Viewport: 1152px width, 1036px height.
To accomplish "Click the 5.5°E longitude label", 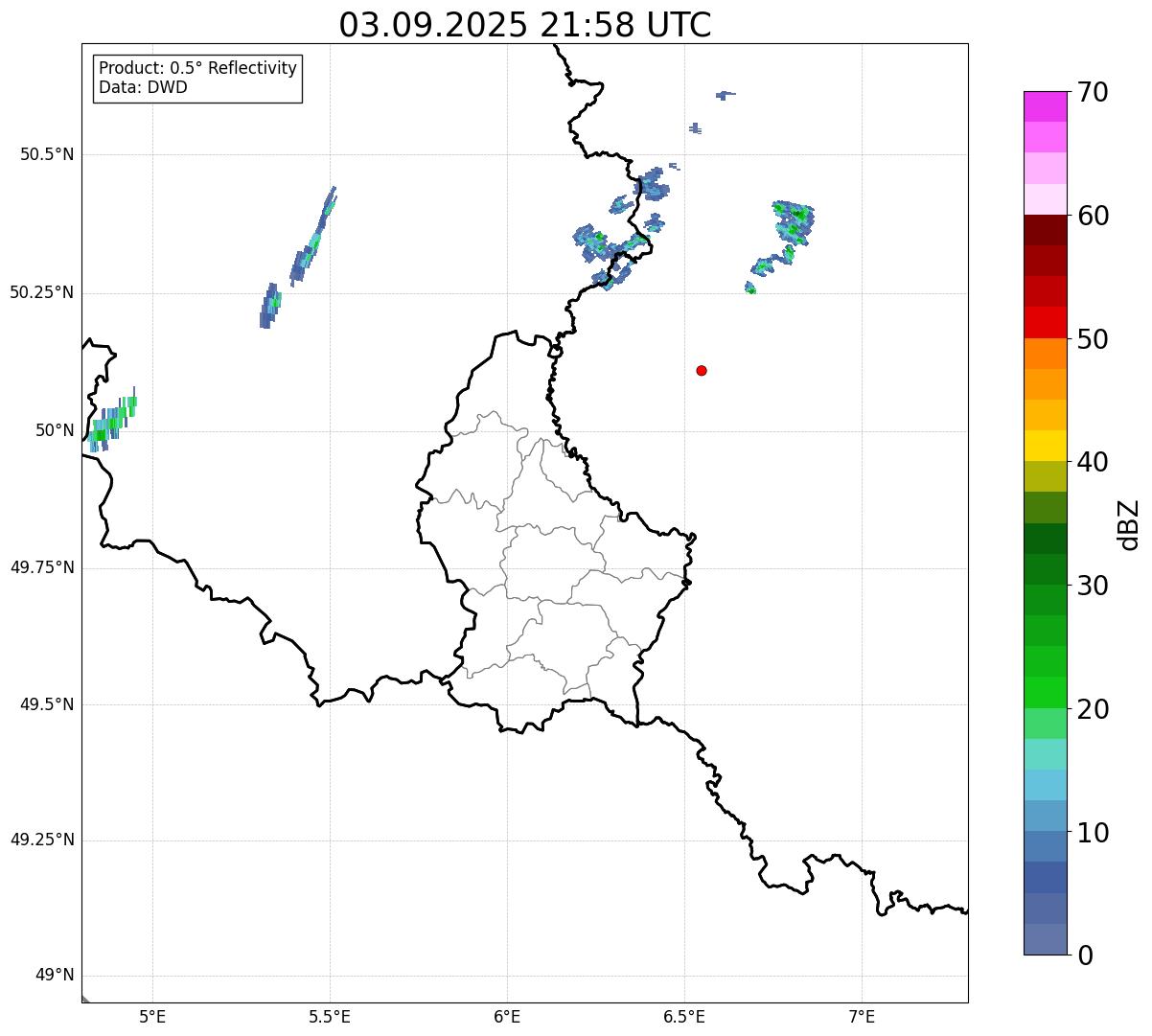I will tap(330, 1017).
